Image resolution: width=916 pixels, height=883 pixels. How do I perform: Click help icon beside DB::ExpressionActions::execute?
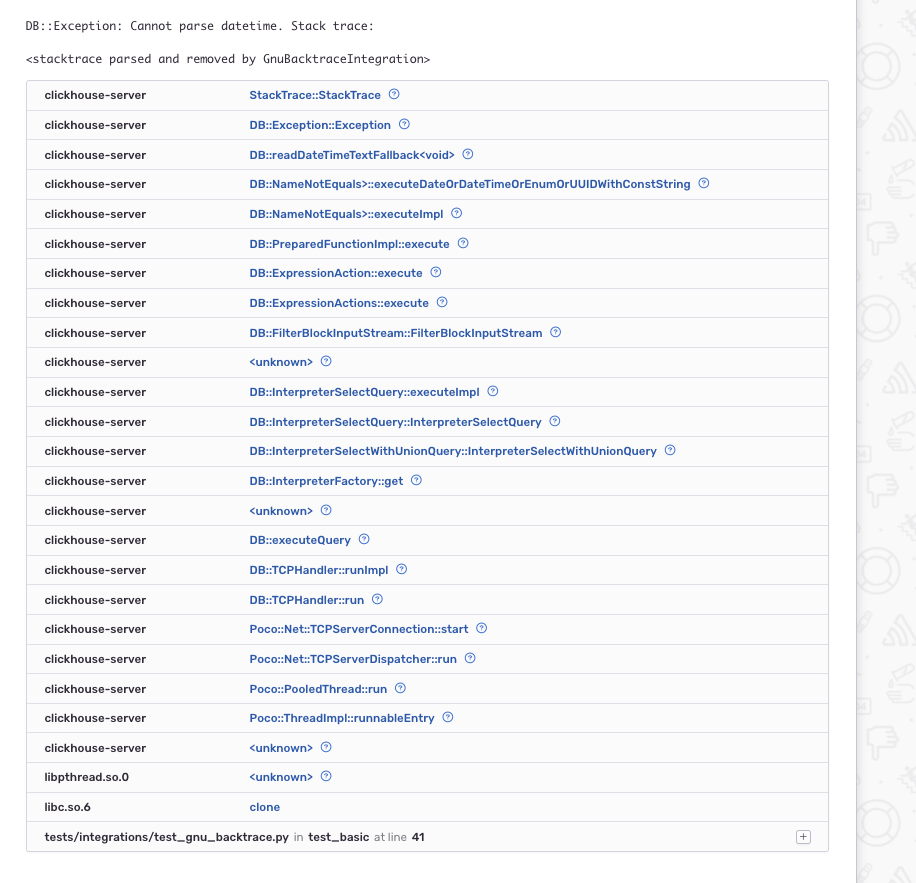pos(442,302)
